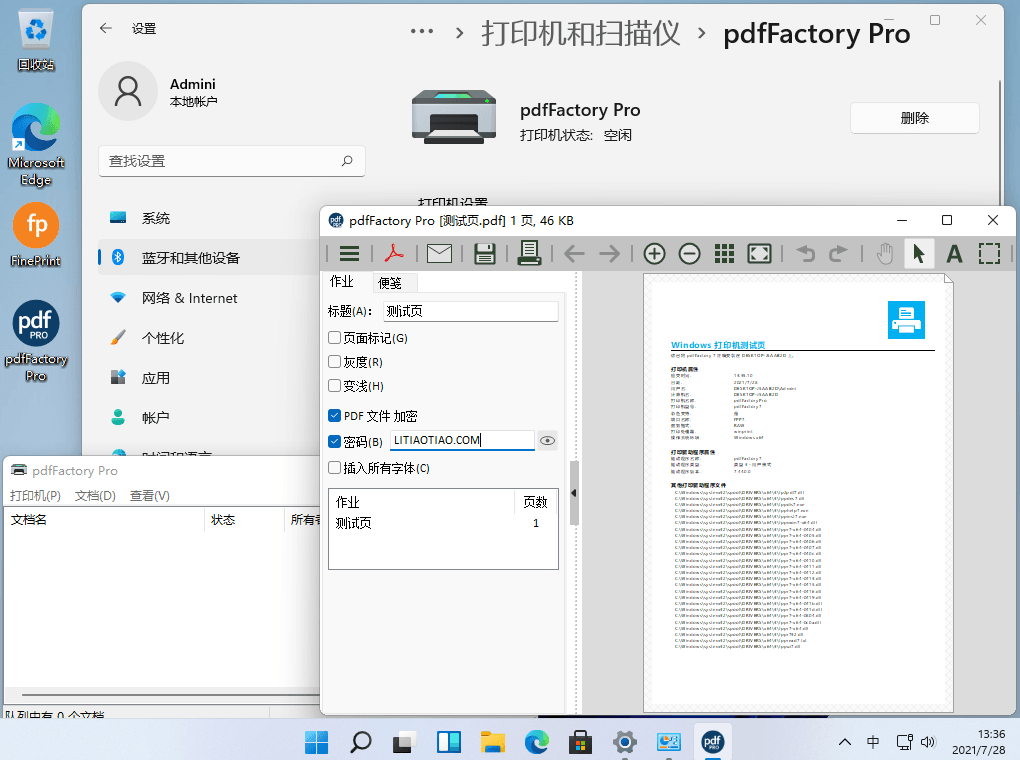Click Settings back arrow button
Screen dimensions: 1020x760
106,28
